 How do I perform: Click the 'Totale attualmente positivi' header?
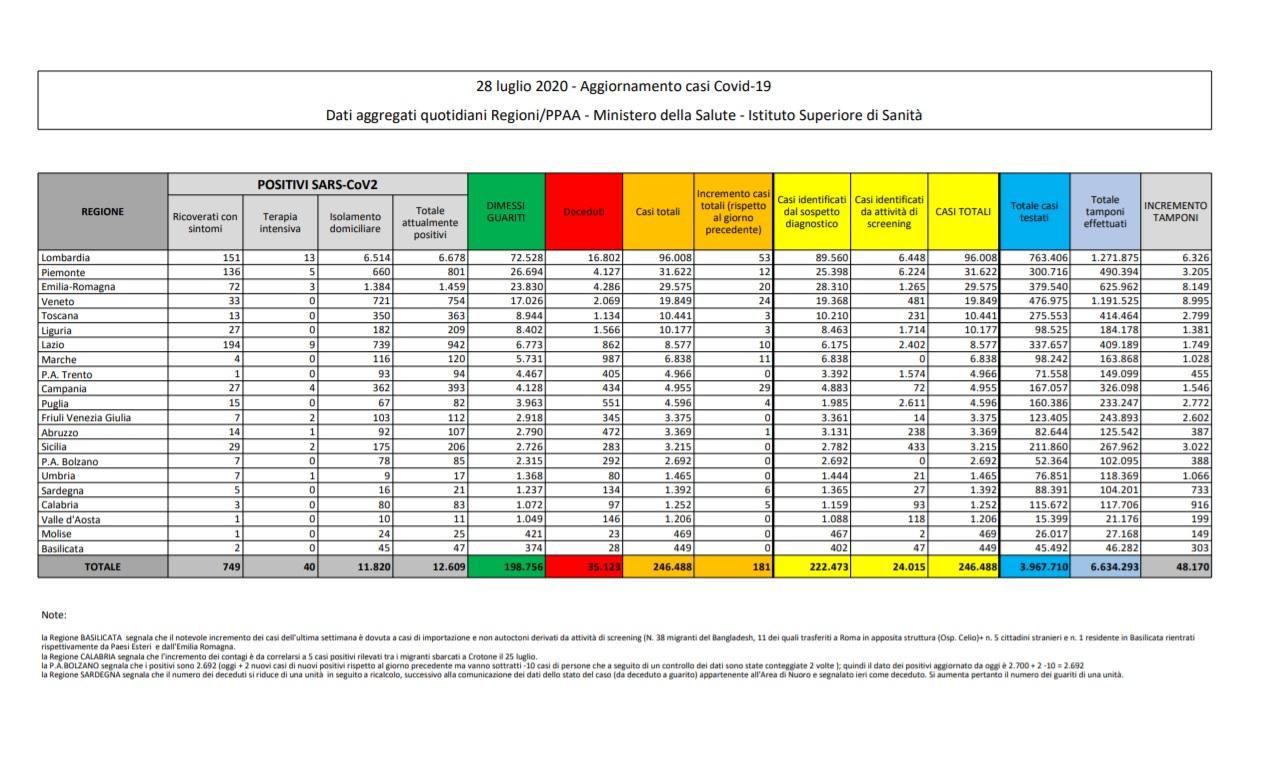[x=430, y=222]
